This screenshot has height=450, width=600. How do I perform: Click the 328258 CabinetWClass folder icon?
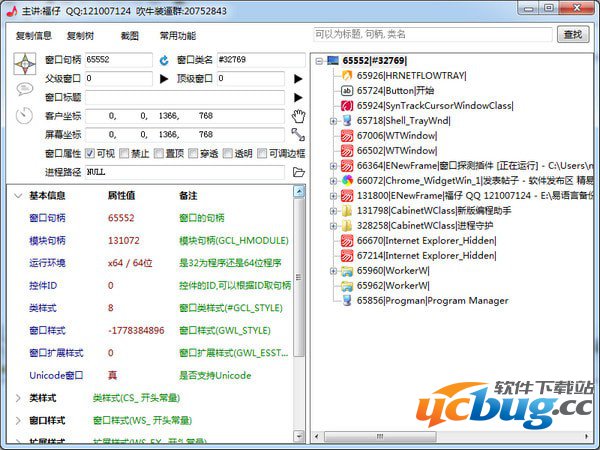(x=347, y=225)
